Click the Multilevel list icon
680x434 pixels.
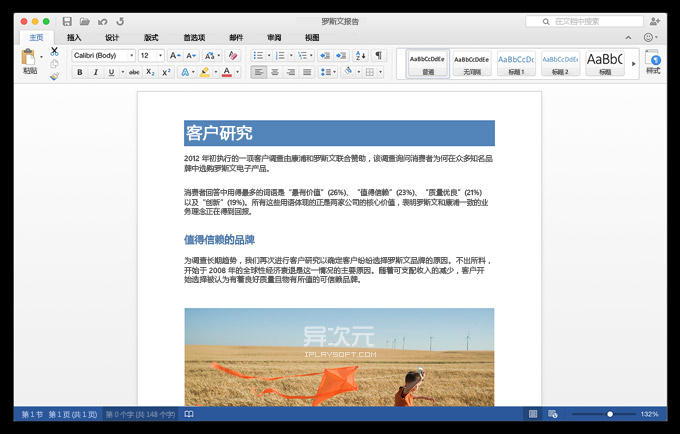(302, 55)
